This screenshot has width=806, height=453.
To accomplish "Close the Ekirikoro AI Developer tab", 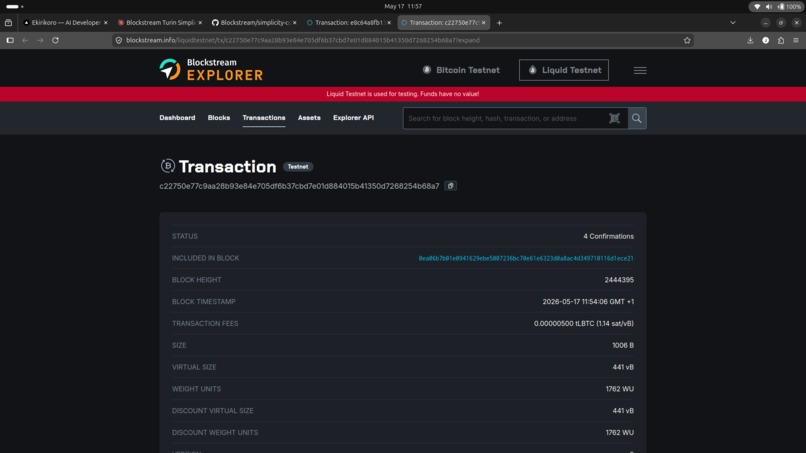I will coord(105,23).
